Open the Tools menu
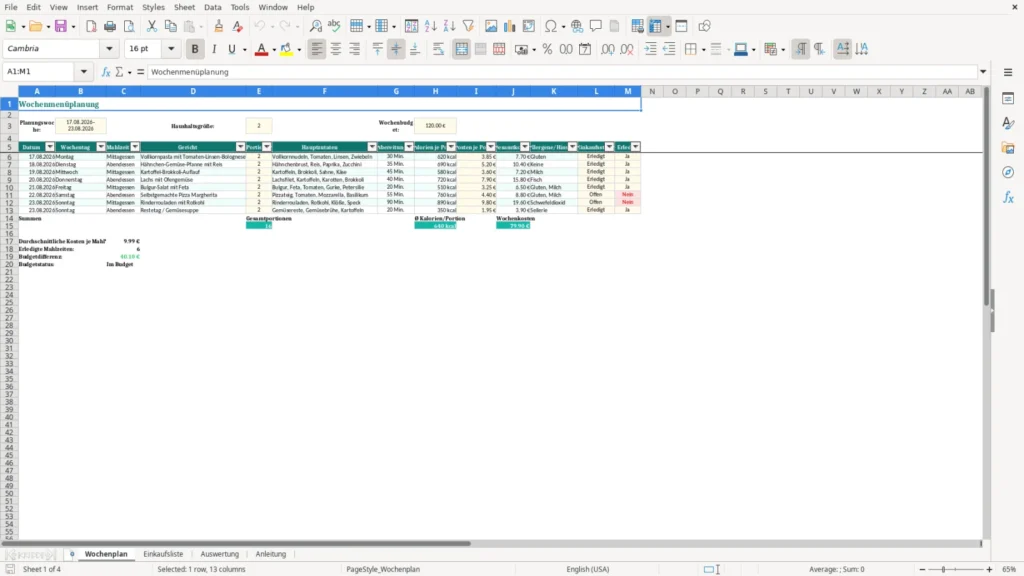Image resolution: width=1024 pixels, height=576 pixels. pyautogui.click(x=240, y=7)
